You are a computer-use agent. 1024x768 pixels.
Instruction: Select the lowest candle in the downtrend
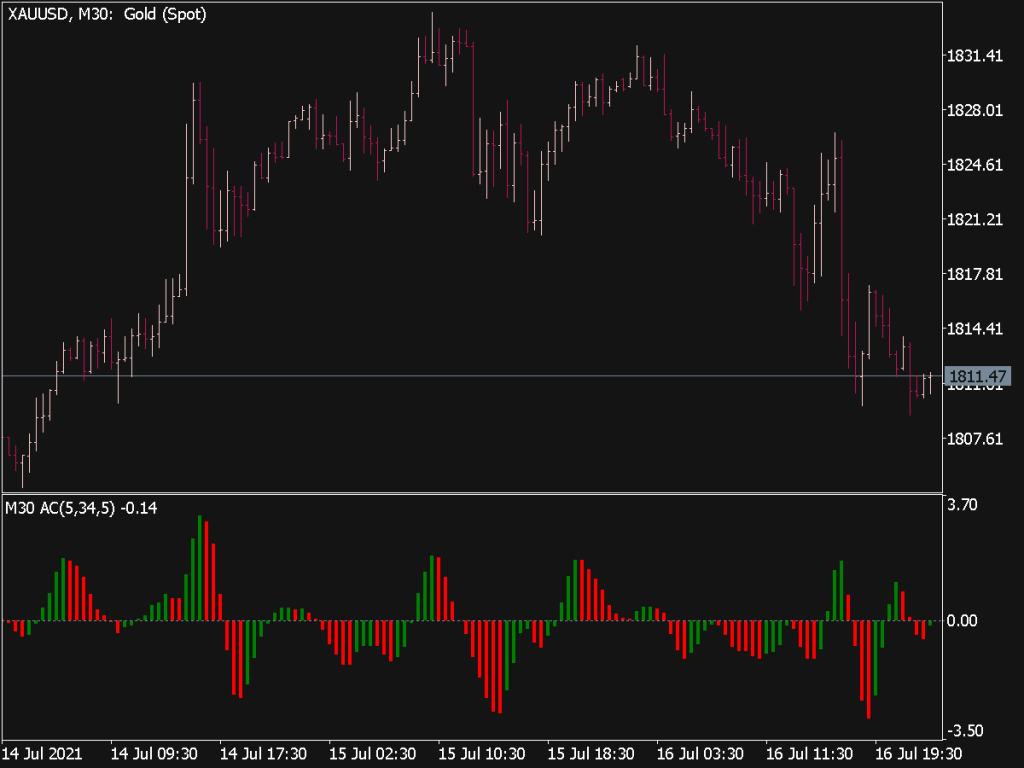point(911,400)
